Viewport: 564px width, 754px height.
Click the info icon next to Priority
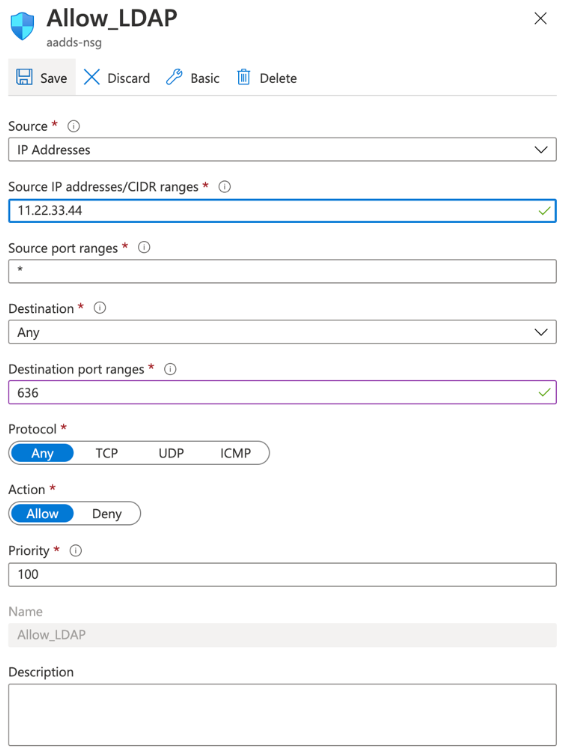click(76, 551)
